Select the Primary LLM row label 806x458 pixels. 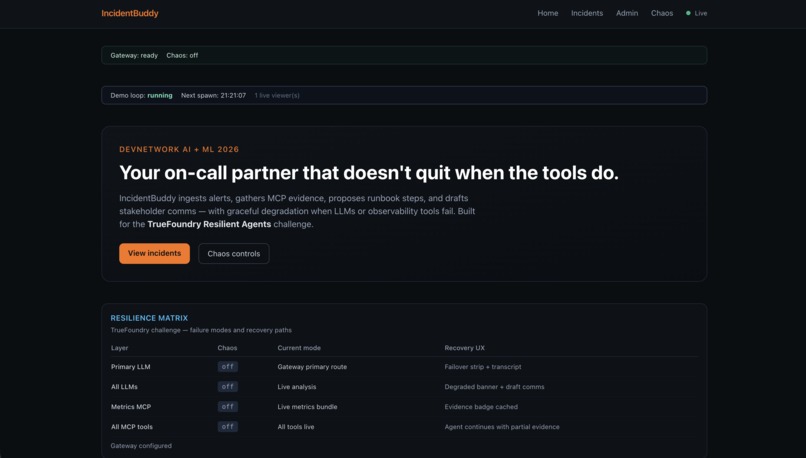tap(131, 367)
